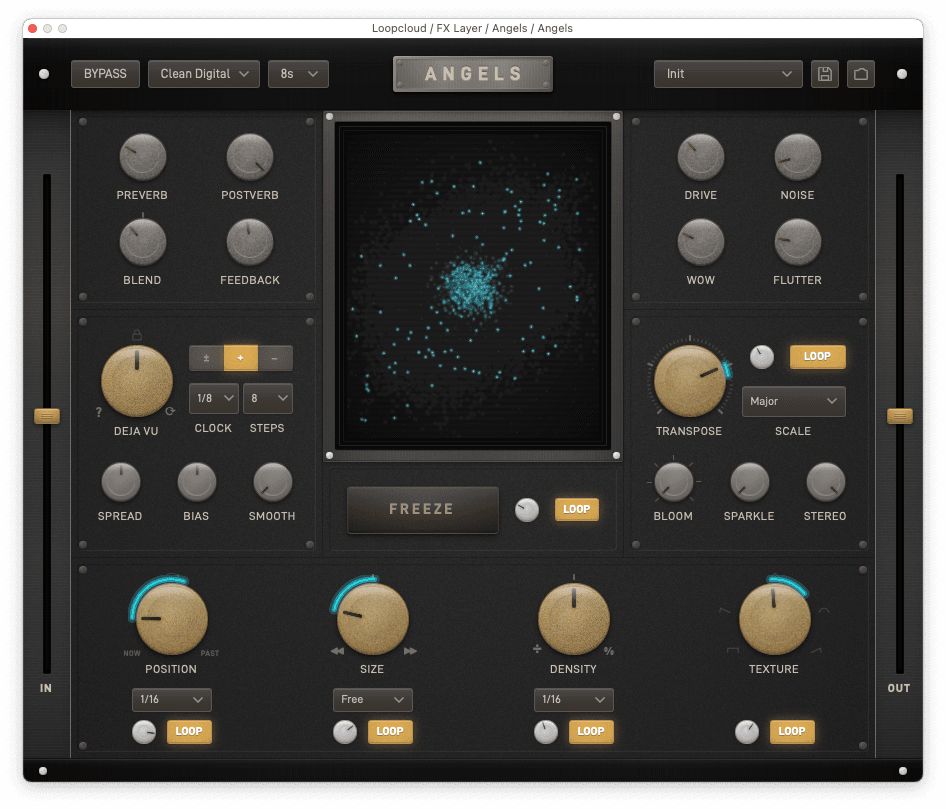The width and height of the screenshot is (946, 809).
Task: Open the Clean Digital mode dropdown
Action: coord(204,74)
